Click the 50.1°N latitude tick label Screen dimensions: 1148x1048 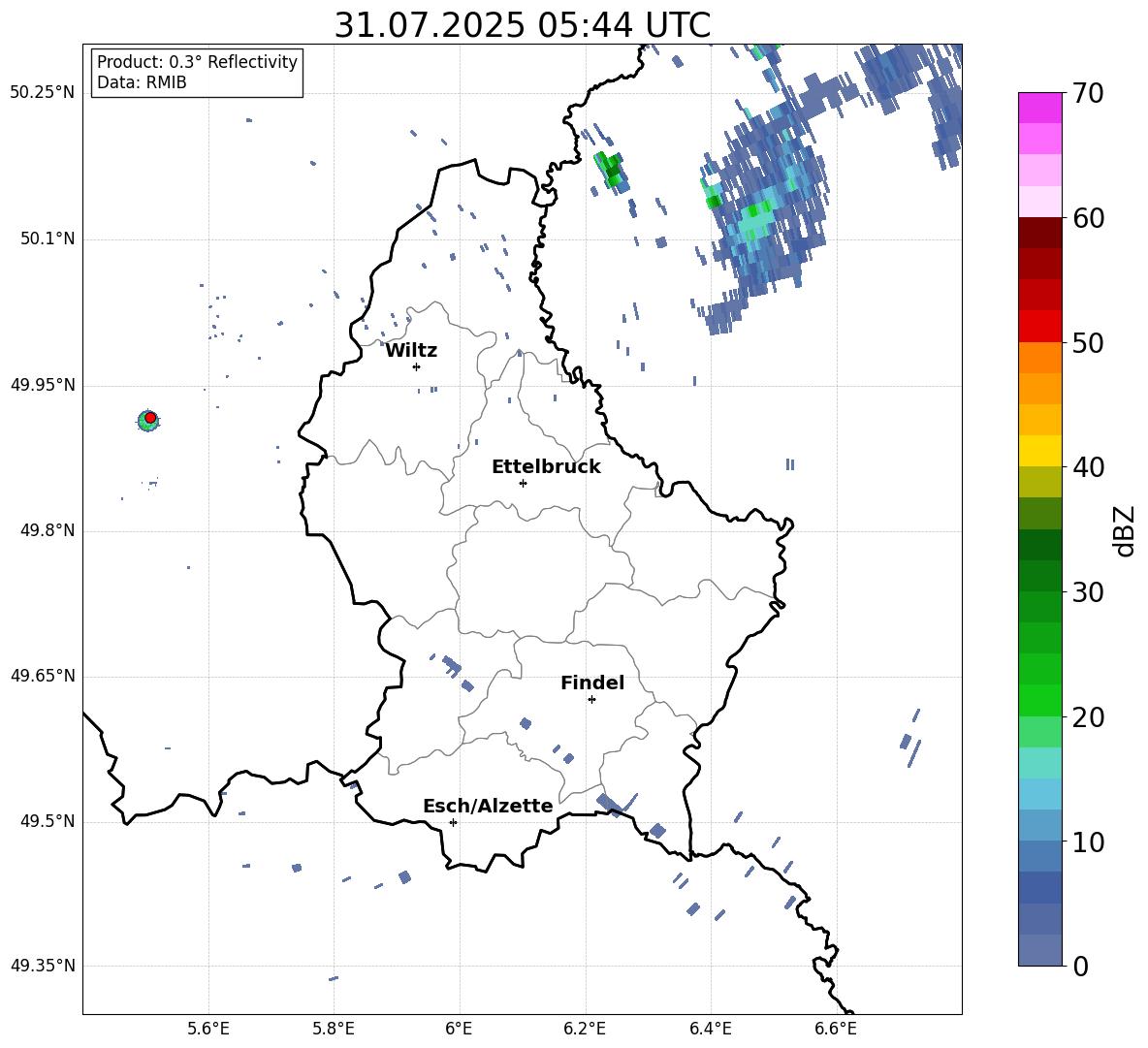pyautogui.click(x=48, y=239)
